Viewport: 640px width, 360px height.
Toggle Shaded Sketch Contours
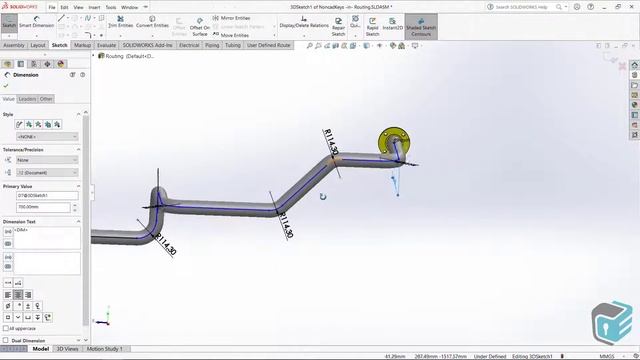click(421, 27)
